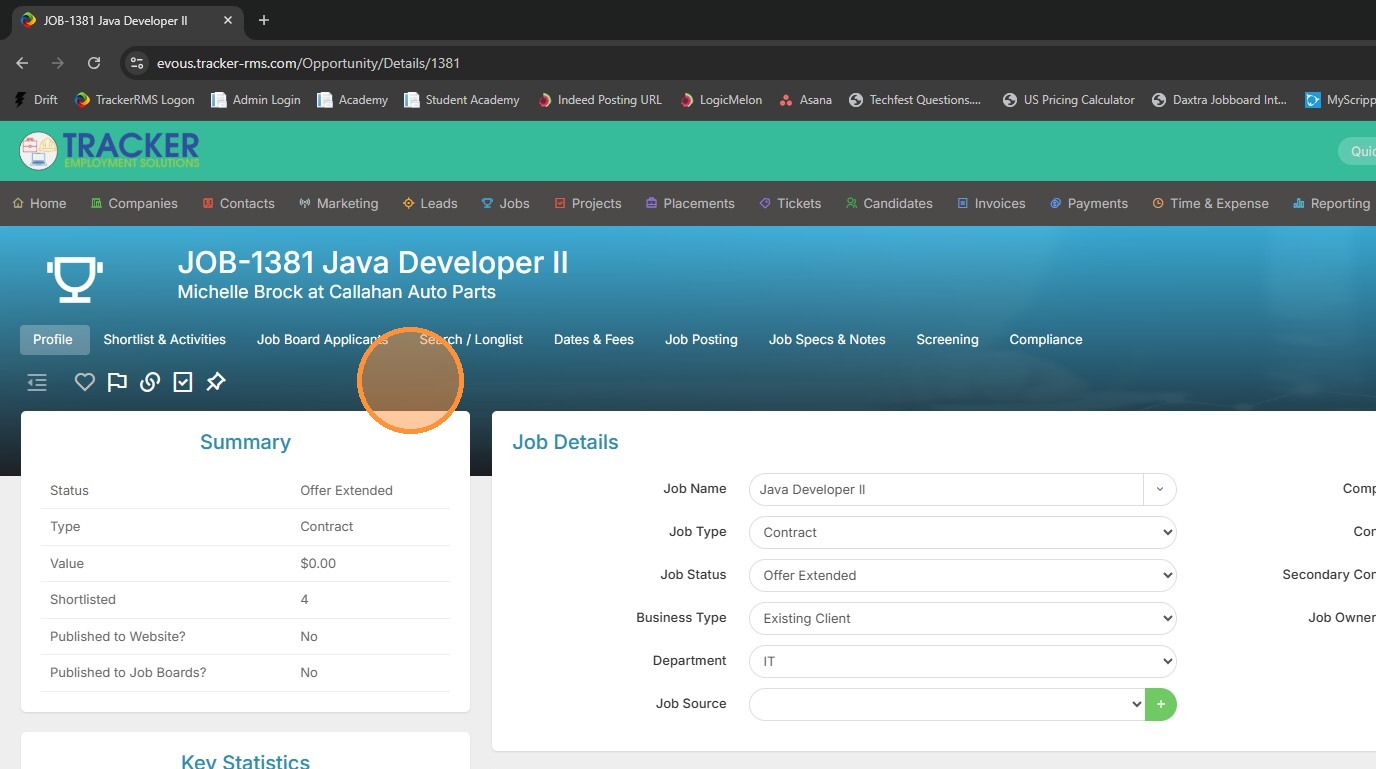Click the flag icon in toolbar
Image resolution: width=1376 pixels, height=769 pixels.
pyautogui.click(x=117, y=382)
